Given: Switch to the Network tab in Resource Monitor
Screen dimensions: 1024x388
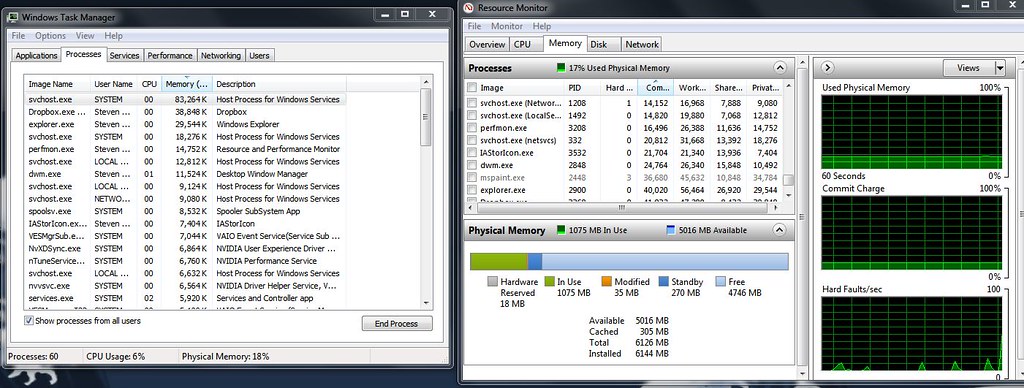Looking at the screenshot, I should (642, 44).
